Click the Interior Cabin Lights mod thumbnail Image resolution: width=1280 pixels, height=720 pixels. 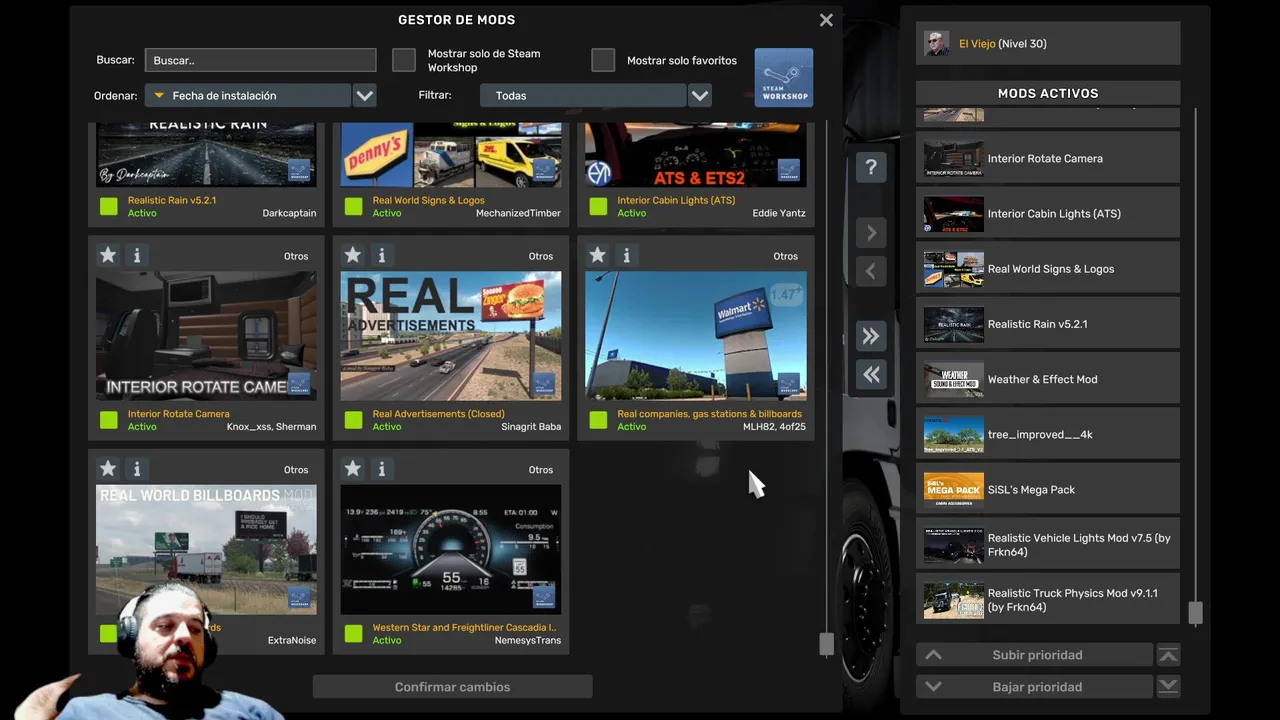(x=696, y=154)
